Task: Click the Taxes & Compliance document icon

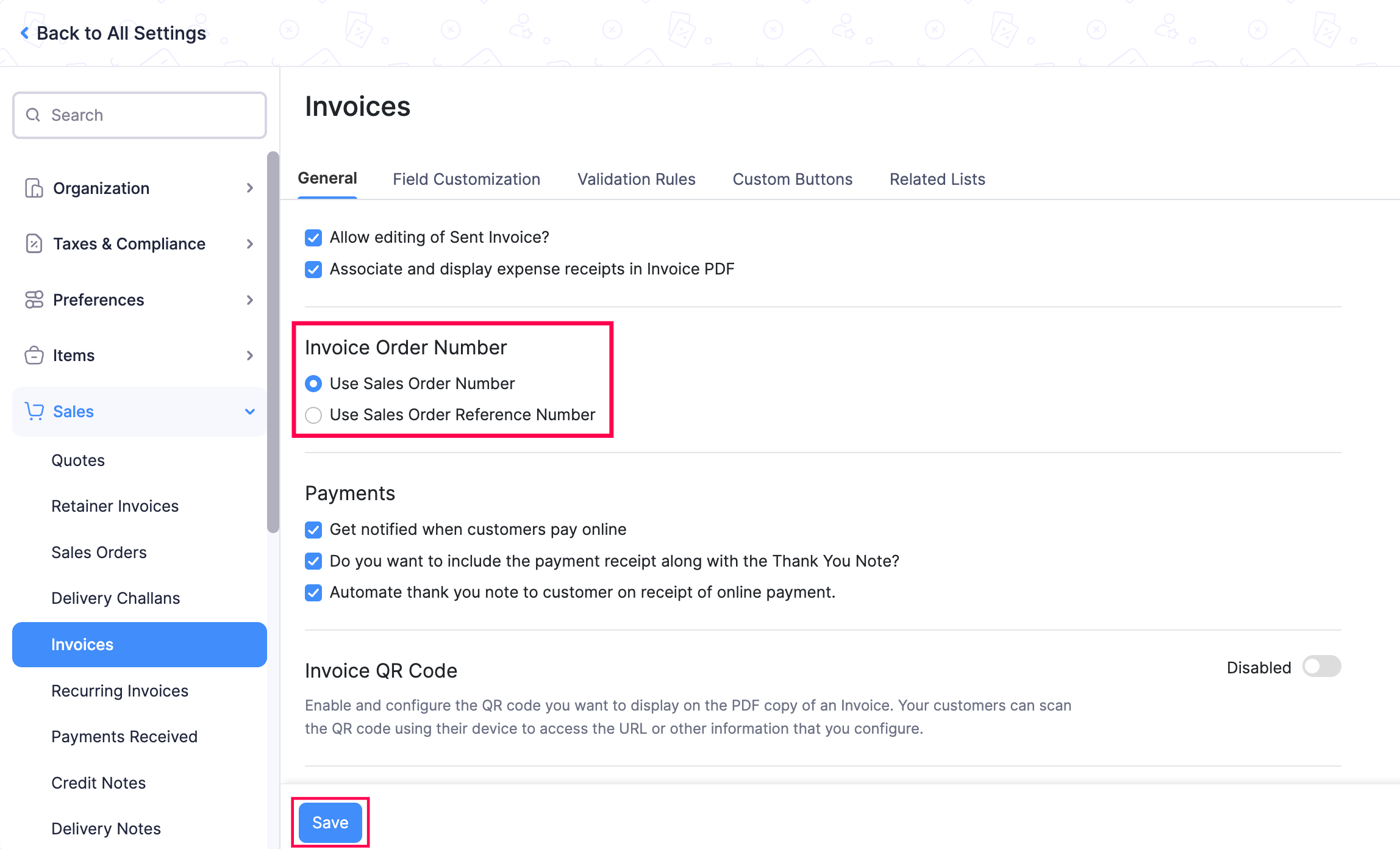Action: point(34,244)
